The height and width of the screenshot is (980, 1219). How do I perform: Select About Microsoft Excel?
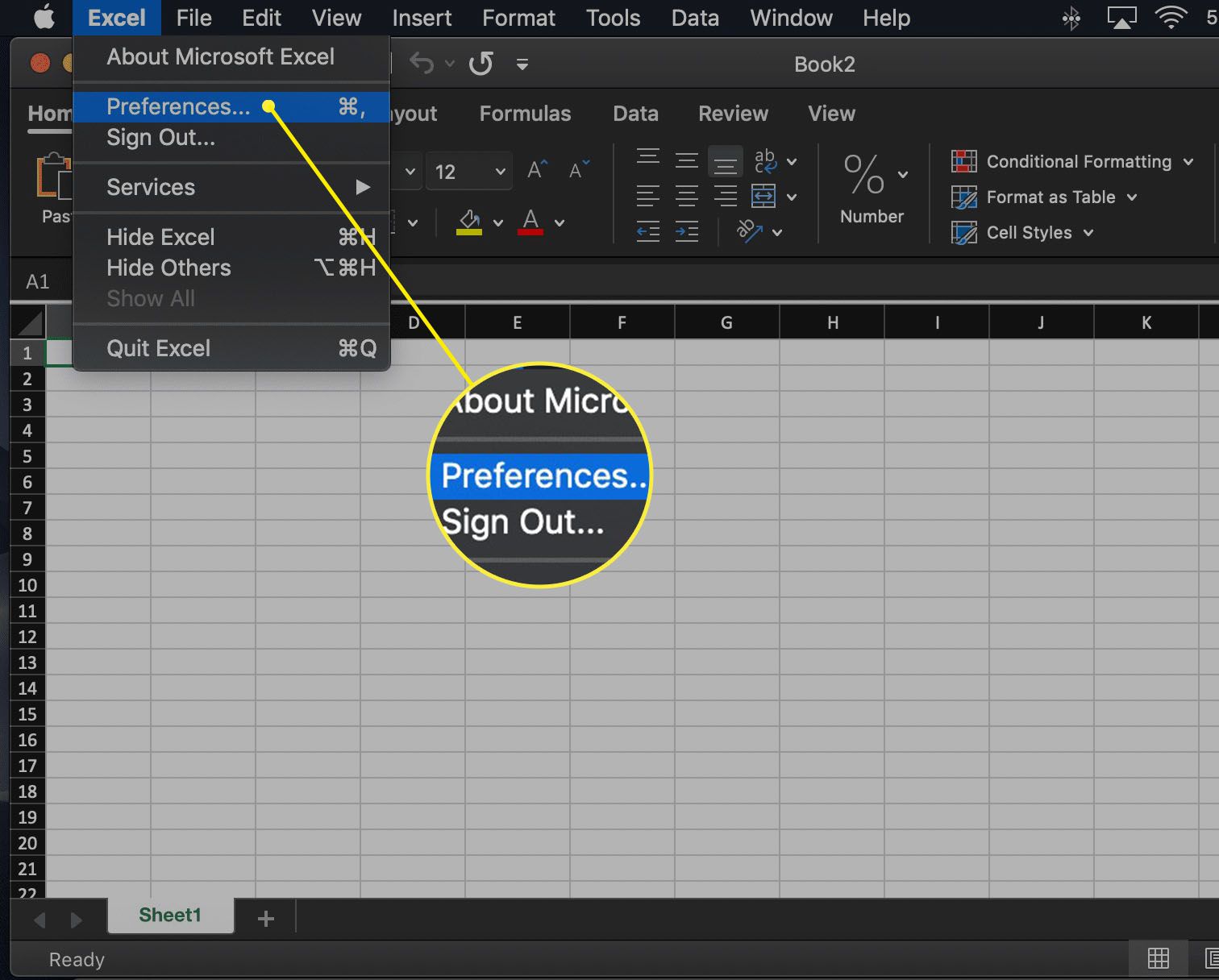point(231,56)
